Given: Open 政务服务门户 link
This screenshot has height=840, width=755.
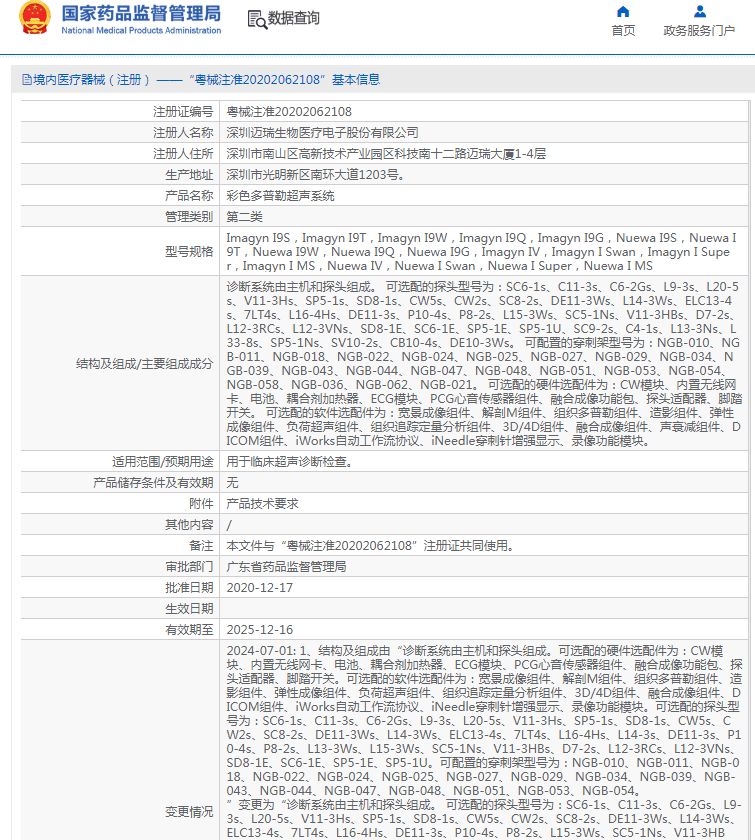Looking at the screenshot, I should point(699,31).
